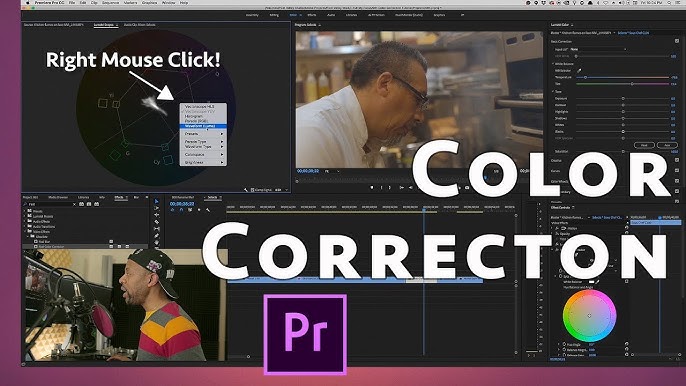
Task: Toggle the 32-bit Color effects filter icon
Action: (89, 204)
